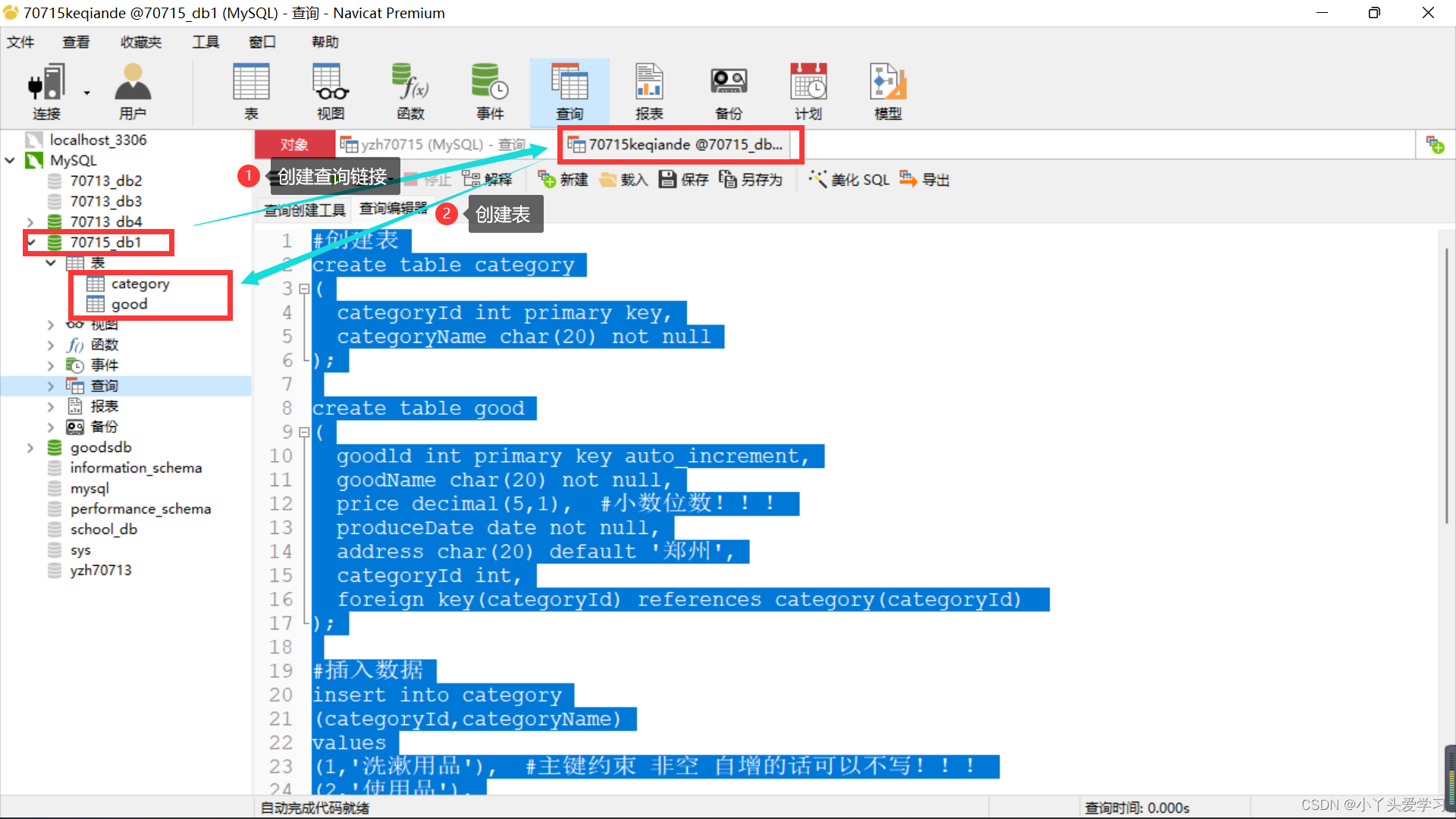Click the add-tab icon at far right
The height and width of the screenshot is (819, 1456).
[1436, 145]
